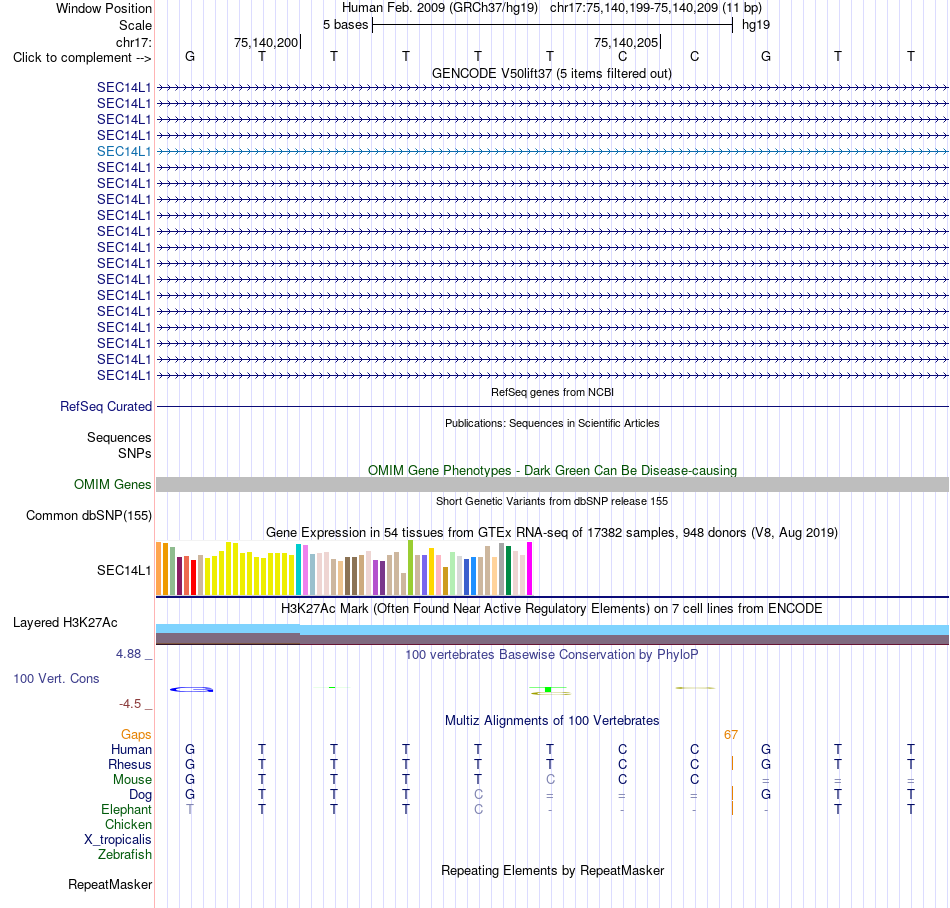Click the orange 67 gap count

pyautogui.click(x=731, y=735)
